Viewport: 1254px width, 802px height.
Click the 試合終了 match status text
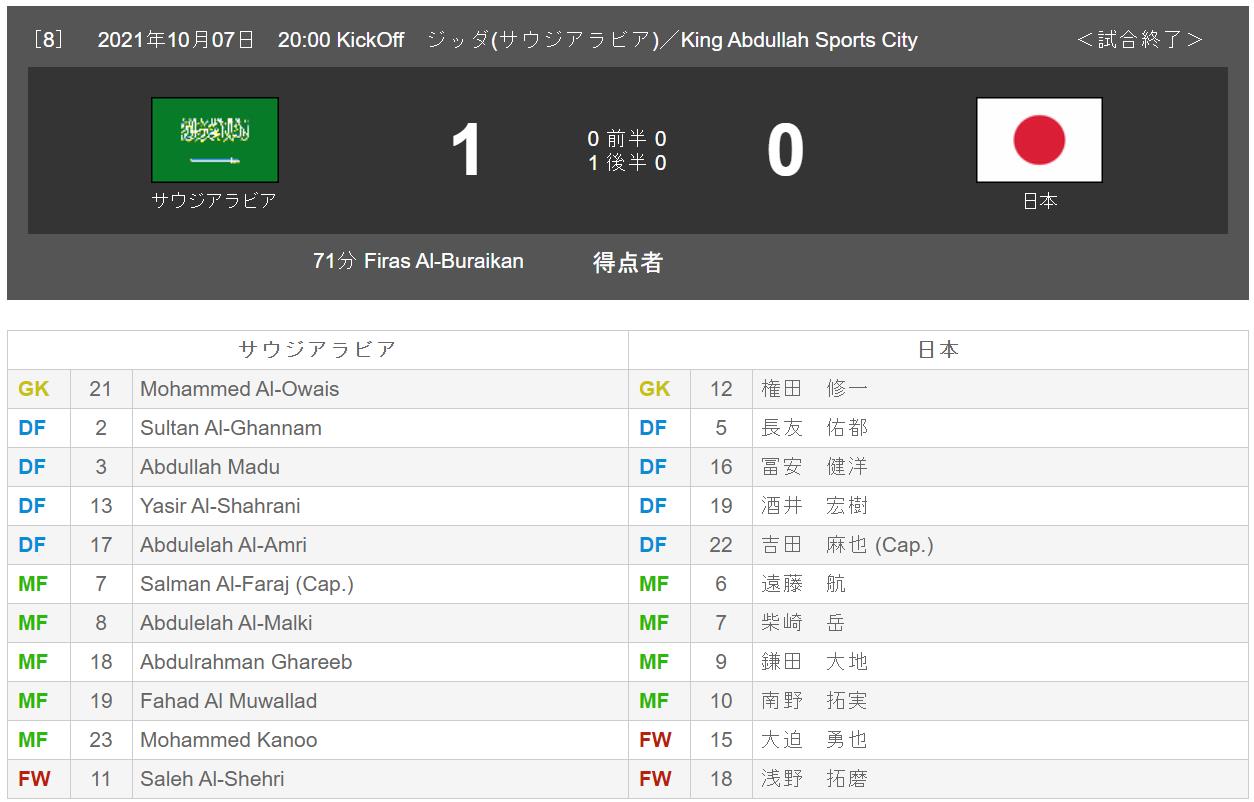click(x=1140, y=40)
